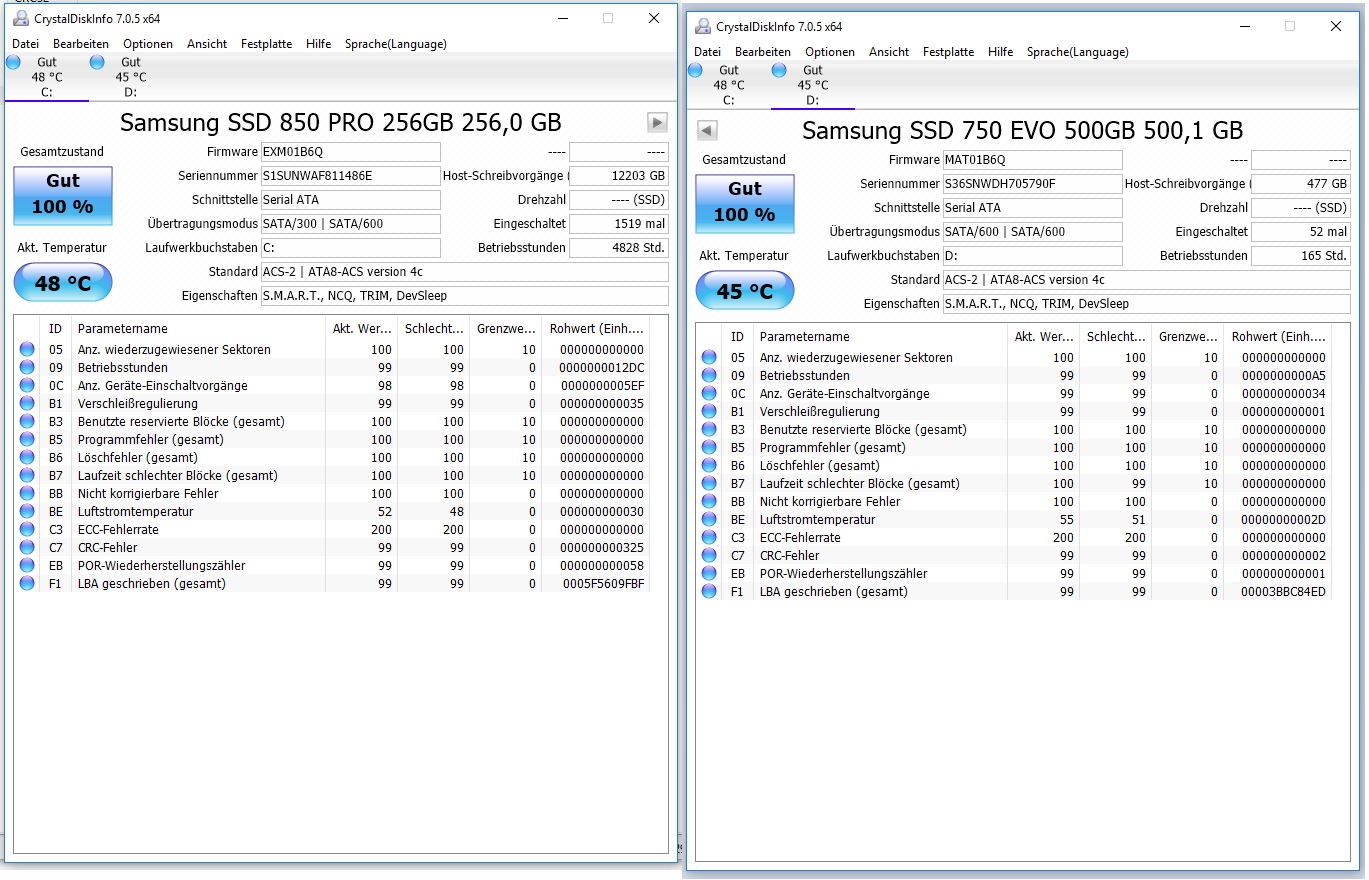Click status orb for Betriebsstunden in left window

click(x=27, y=368)
